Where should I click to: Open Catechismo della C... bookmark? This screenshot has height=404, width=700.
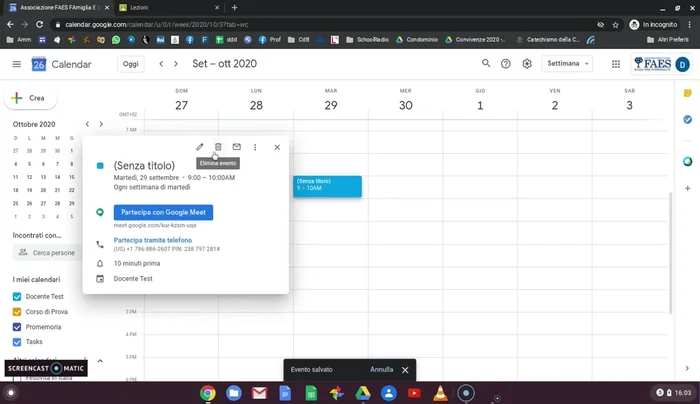(x=548, y=40)
